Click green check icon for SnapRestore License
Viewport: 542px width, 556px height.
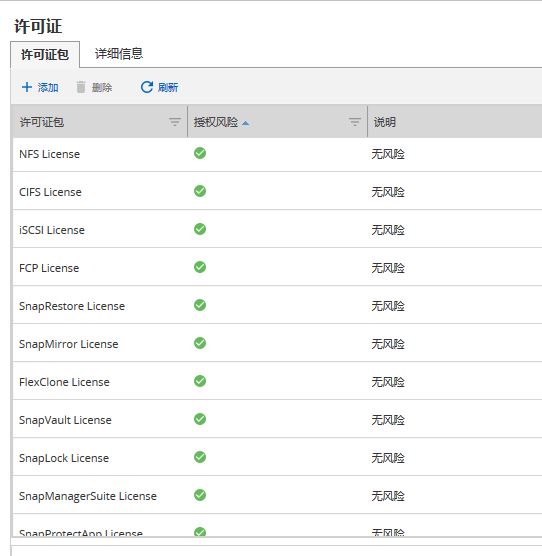tap(200, 305)
